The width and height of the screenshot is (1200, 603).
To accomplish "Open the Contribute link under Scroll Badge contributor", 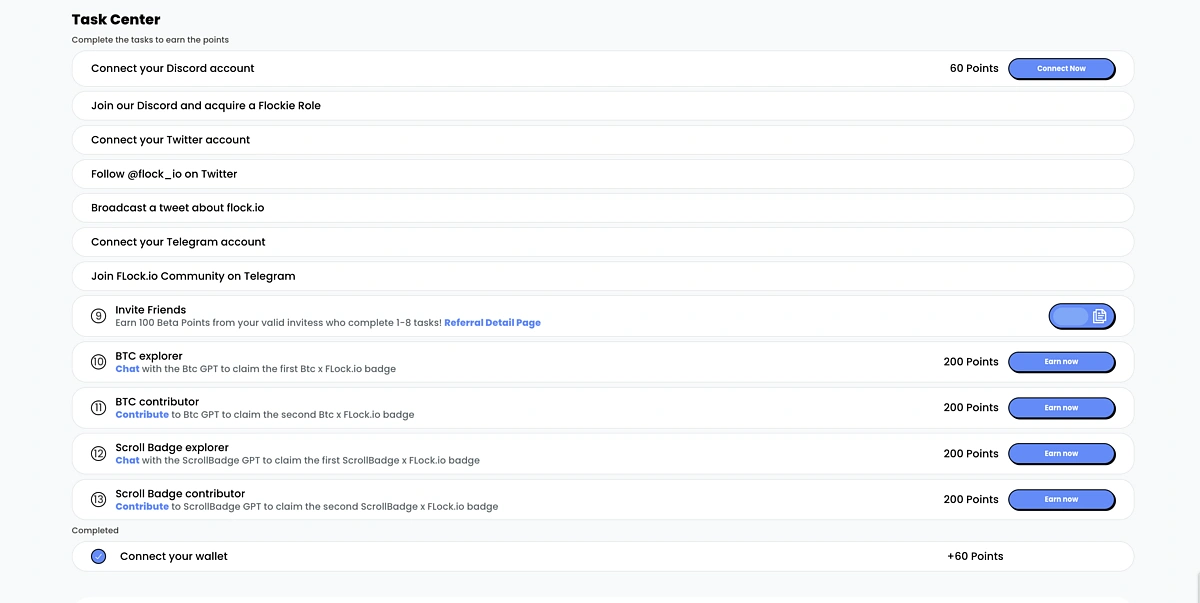I will [142, 507].
